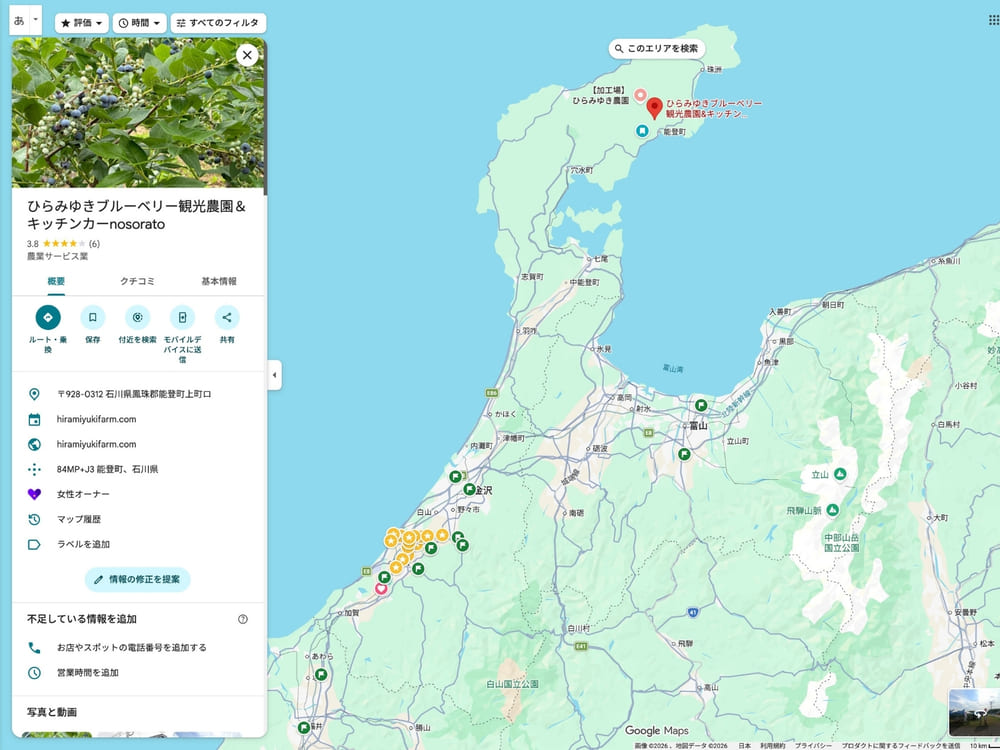Click the map history clock icon
The height and width of the screenshot is (750, 1000).
pyautogui.click(x=34, y=519)
